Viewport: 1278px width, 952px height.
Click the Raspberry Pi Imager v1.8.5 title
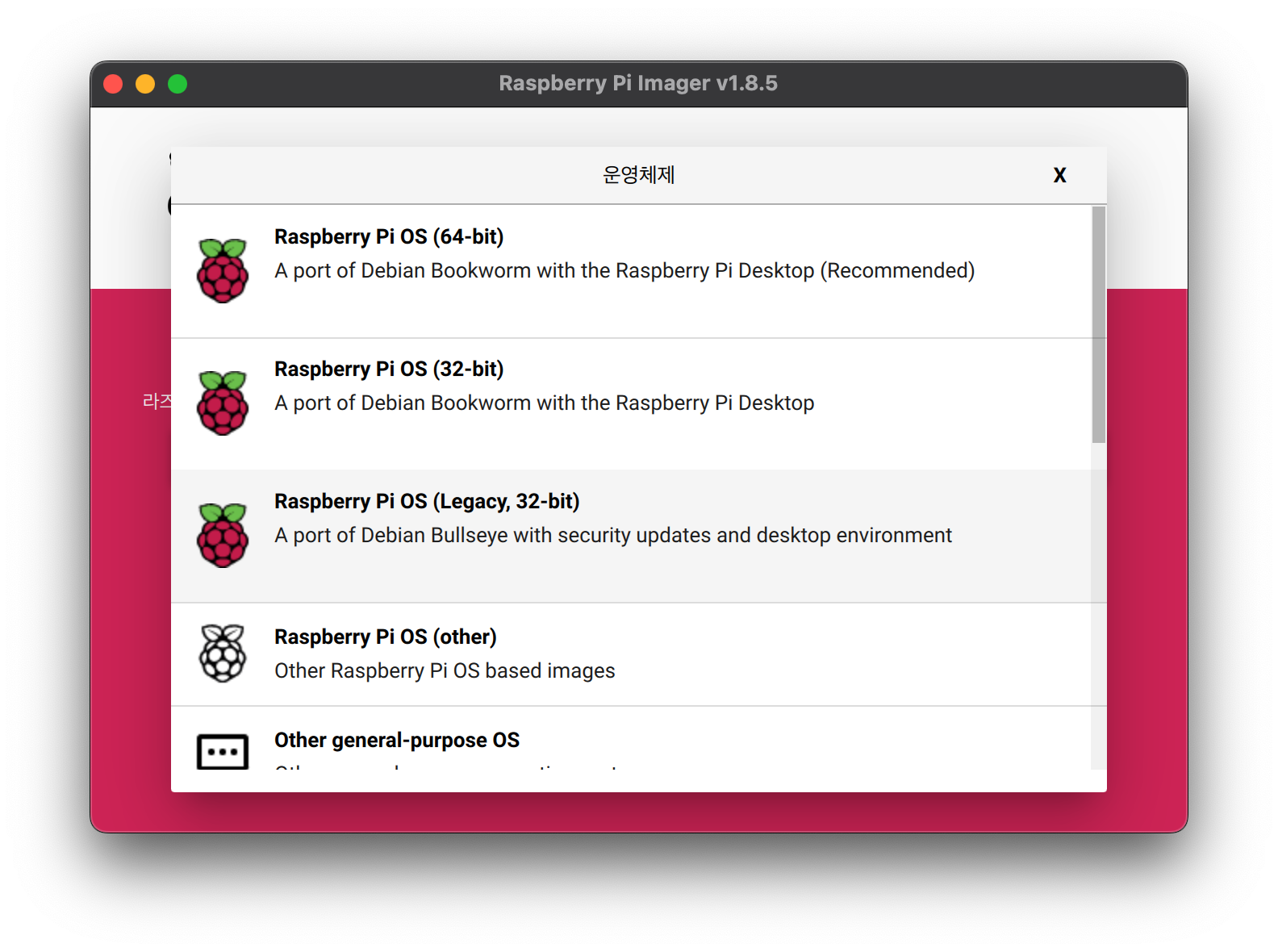pos(638,83)
